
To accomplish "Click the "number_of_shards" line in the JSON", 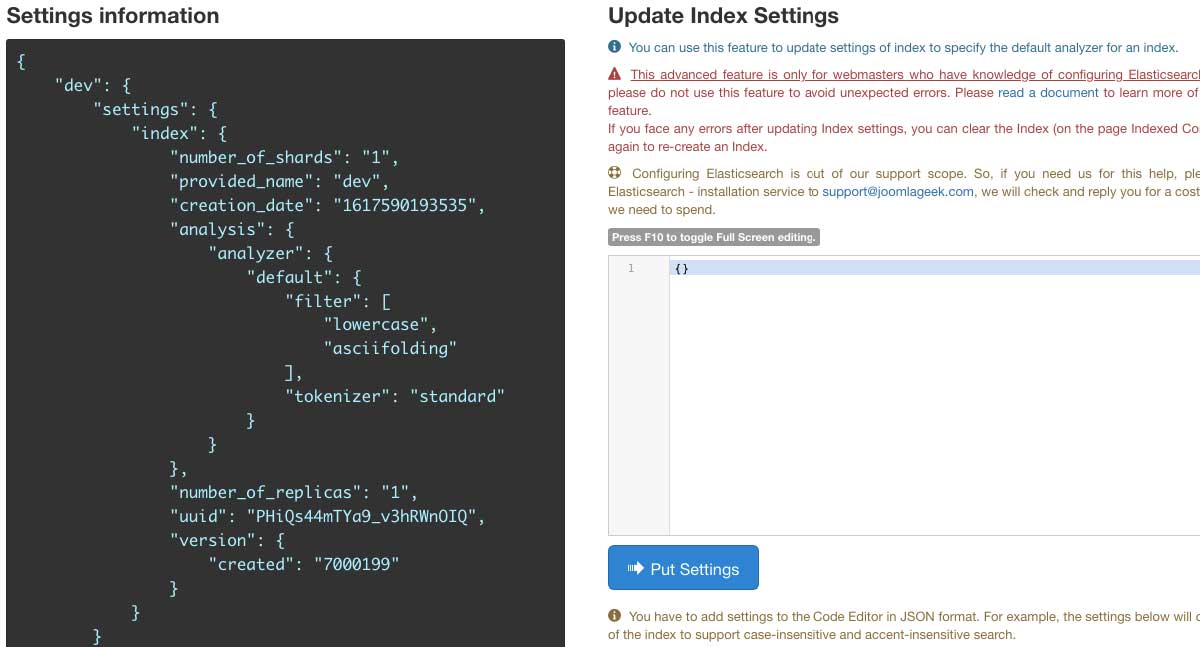I will pos(284,157).
